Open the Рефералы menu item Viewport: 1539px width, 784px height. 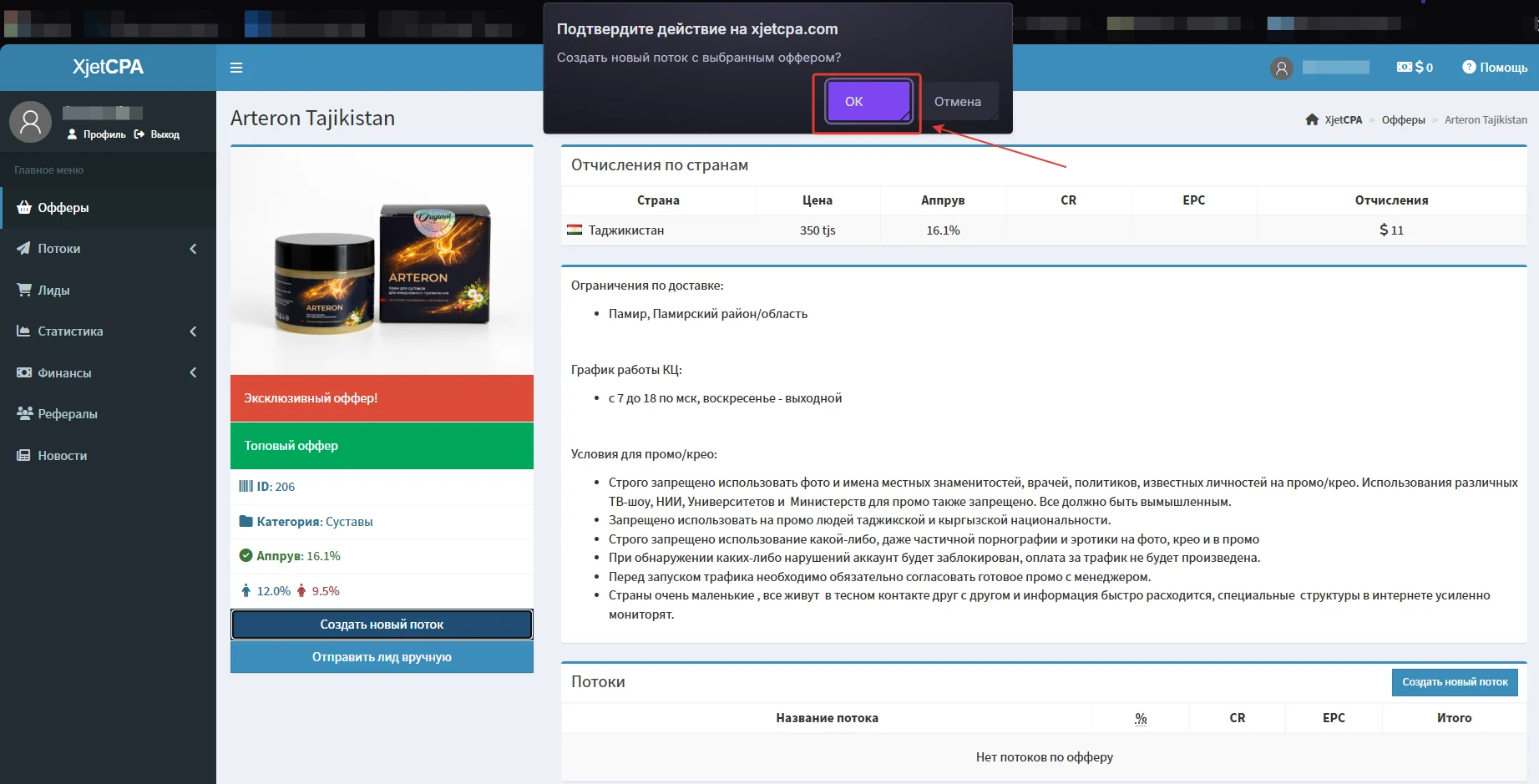(x=108, y=413)
